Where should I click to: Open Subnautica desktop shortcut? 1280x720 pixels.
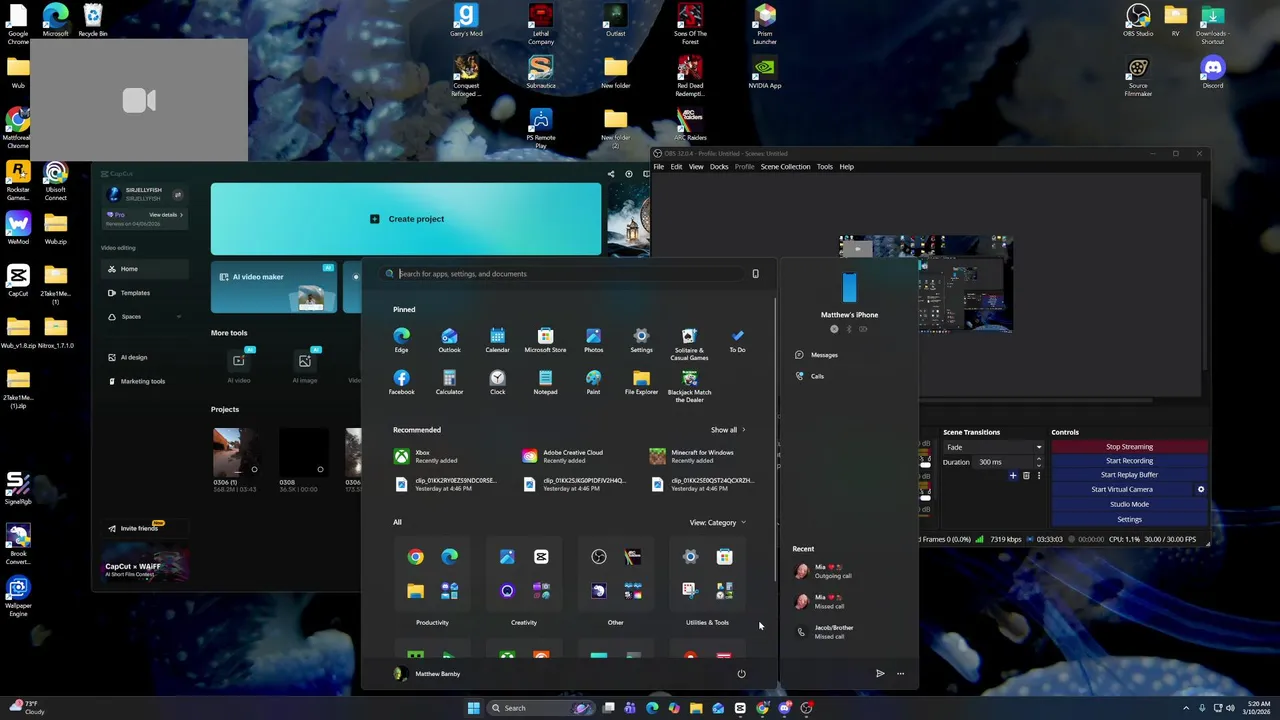[x=541, y=72]
